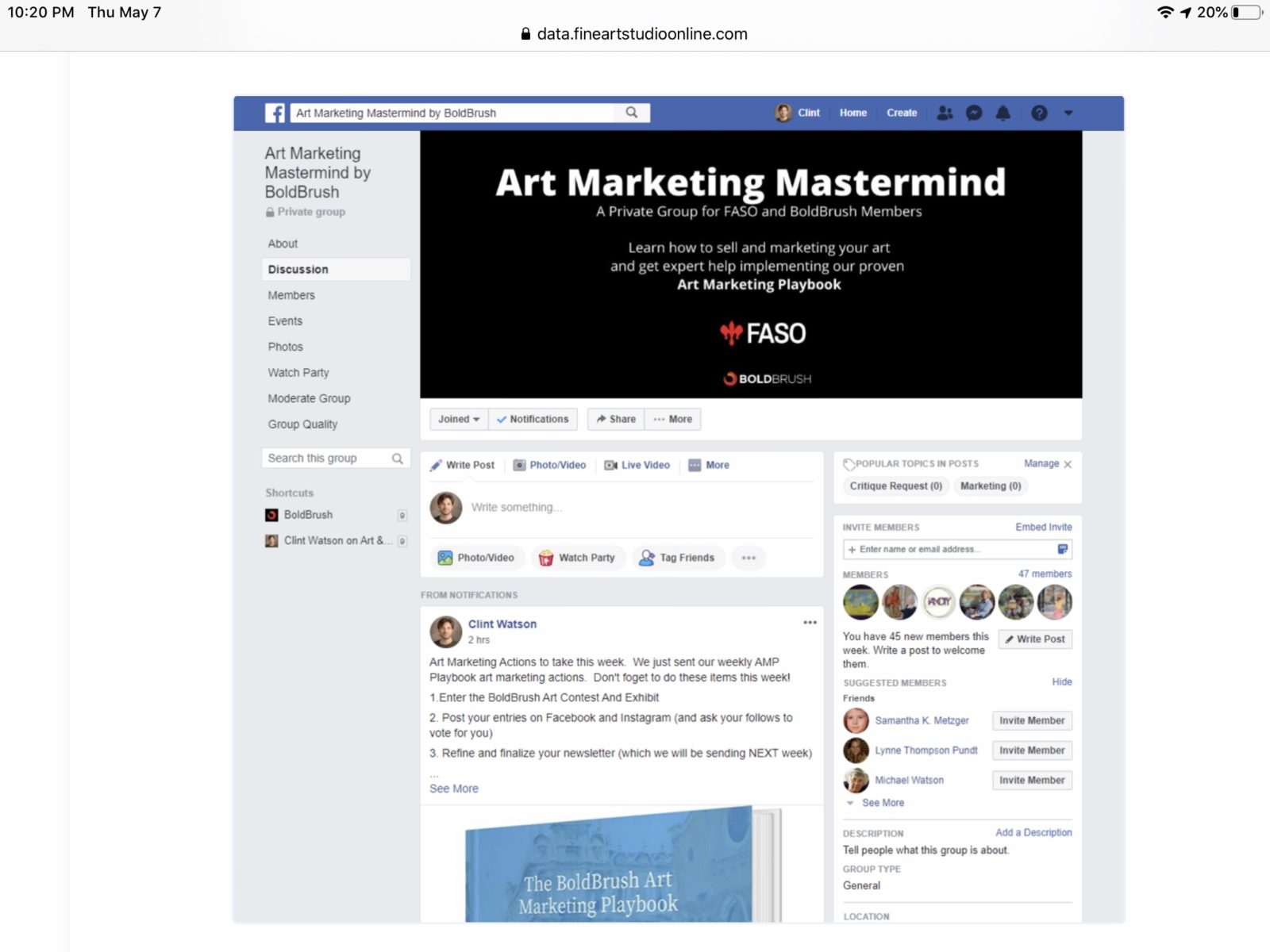Image resolution: width=1270 pixels, height=952 pixels.
Task: Open the Events section
Action: (285, 321)
